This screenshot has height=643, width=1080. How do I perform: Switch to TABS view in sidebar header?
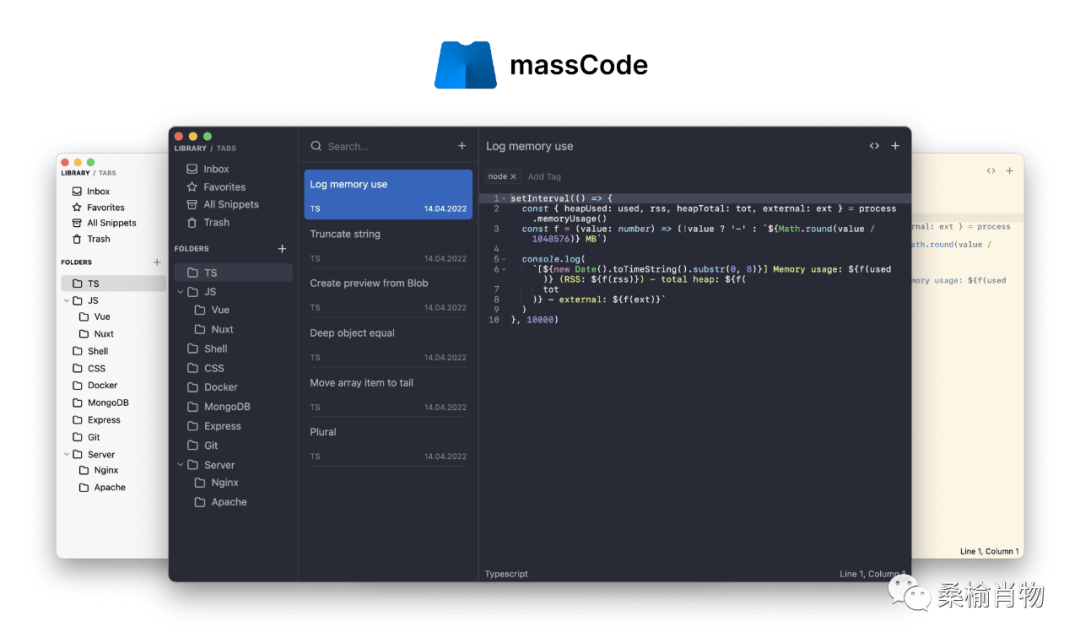pyautogui.click(x=226, y=146)
